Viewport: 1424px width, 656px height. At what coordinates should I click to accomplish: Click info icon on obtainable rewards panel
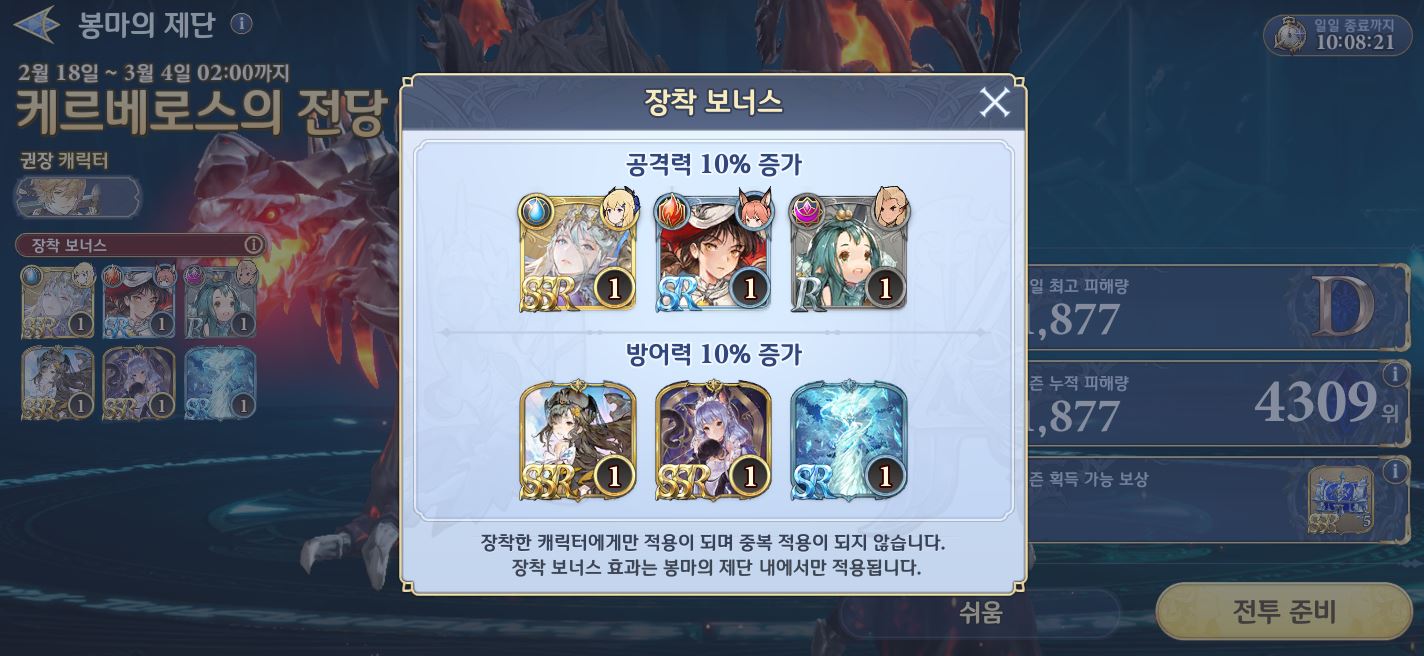(1392, 470)
